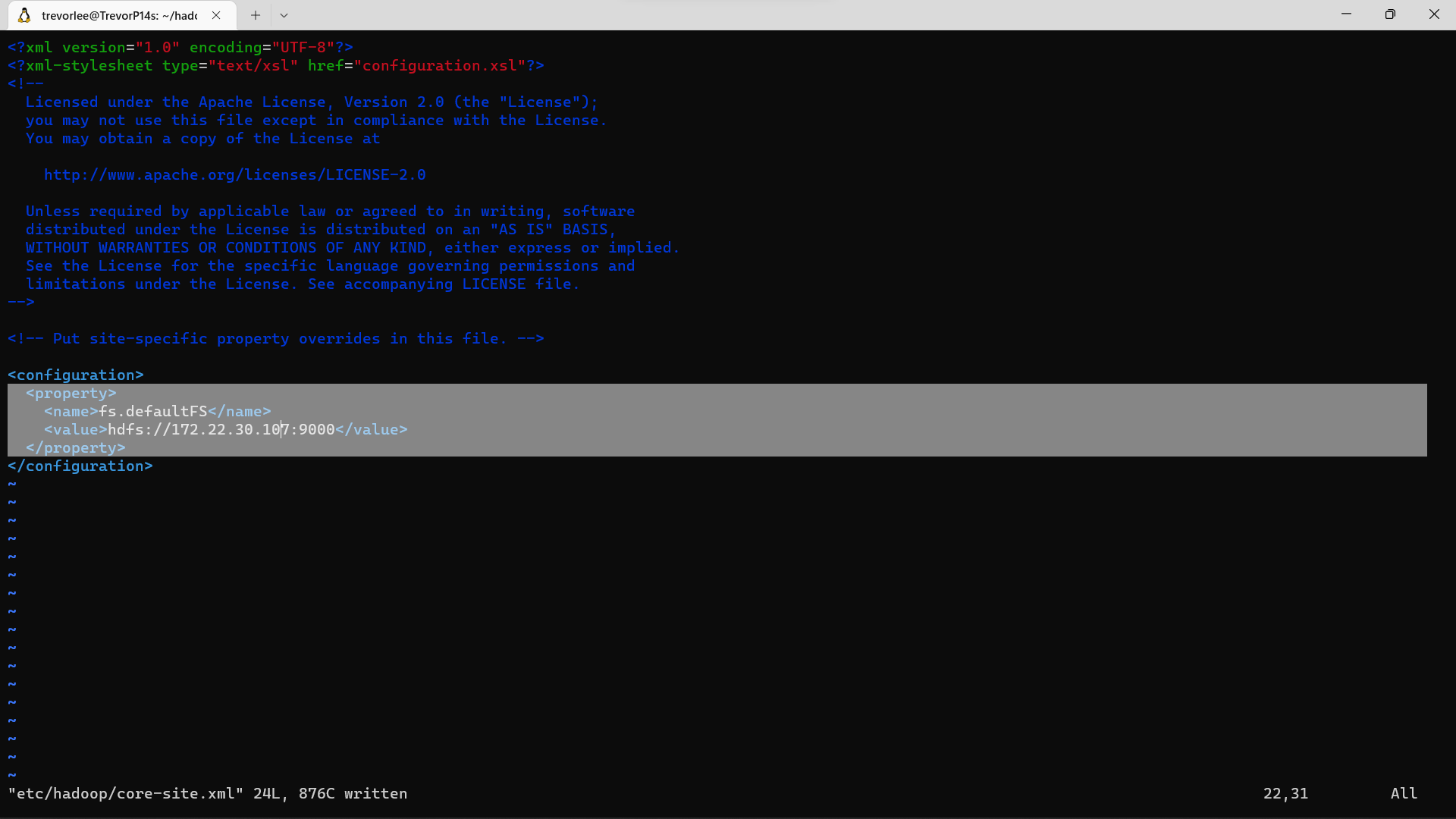This screenshot has width=1456, height=819.
Task: Open the new tab dropdown chevron
Action: (284, 15)
